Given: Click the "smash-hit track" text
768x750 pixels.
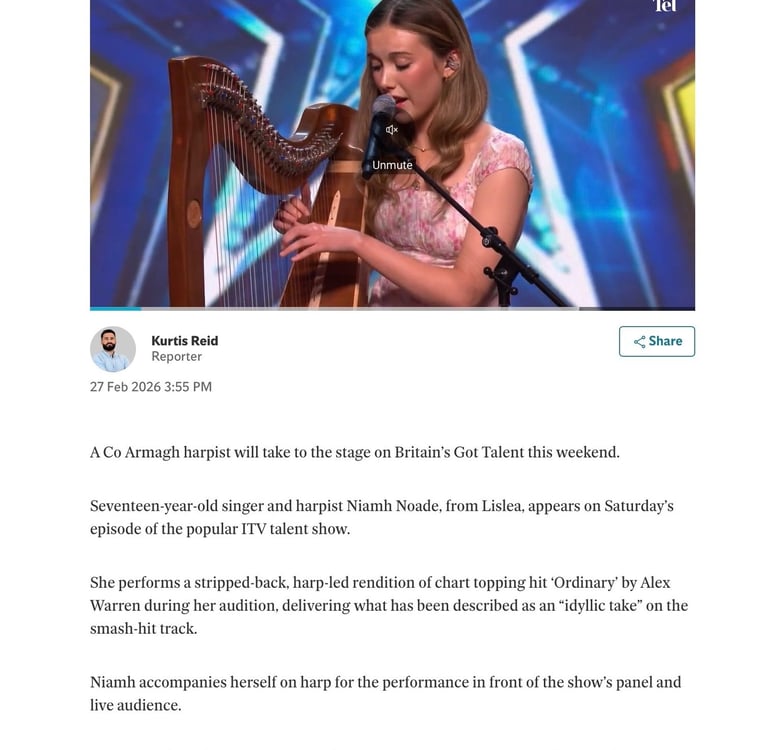Looking at the screenshot, I should [x=143, y=629].
